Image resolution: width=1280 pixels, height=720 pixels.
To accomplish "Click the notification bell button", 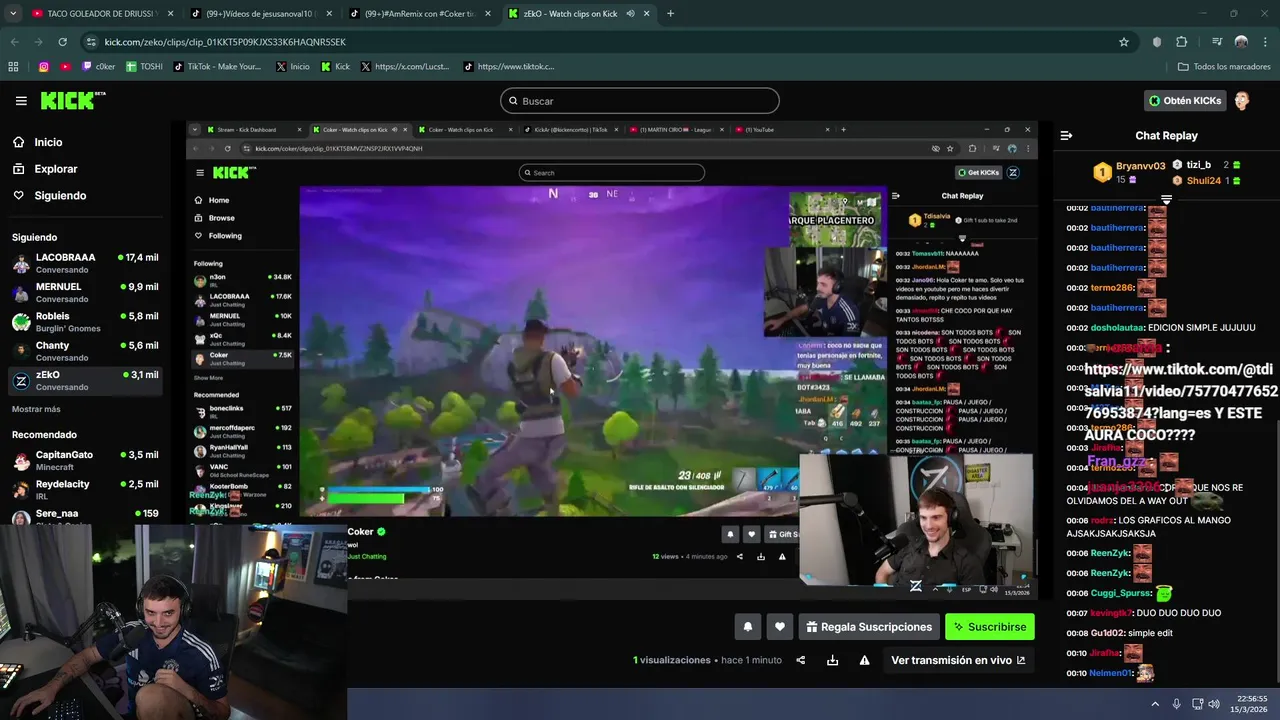I will 747,627.
